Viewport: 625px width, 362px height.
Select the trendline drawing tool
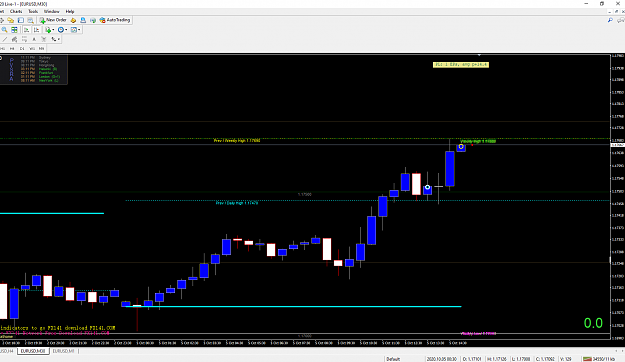5,39
